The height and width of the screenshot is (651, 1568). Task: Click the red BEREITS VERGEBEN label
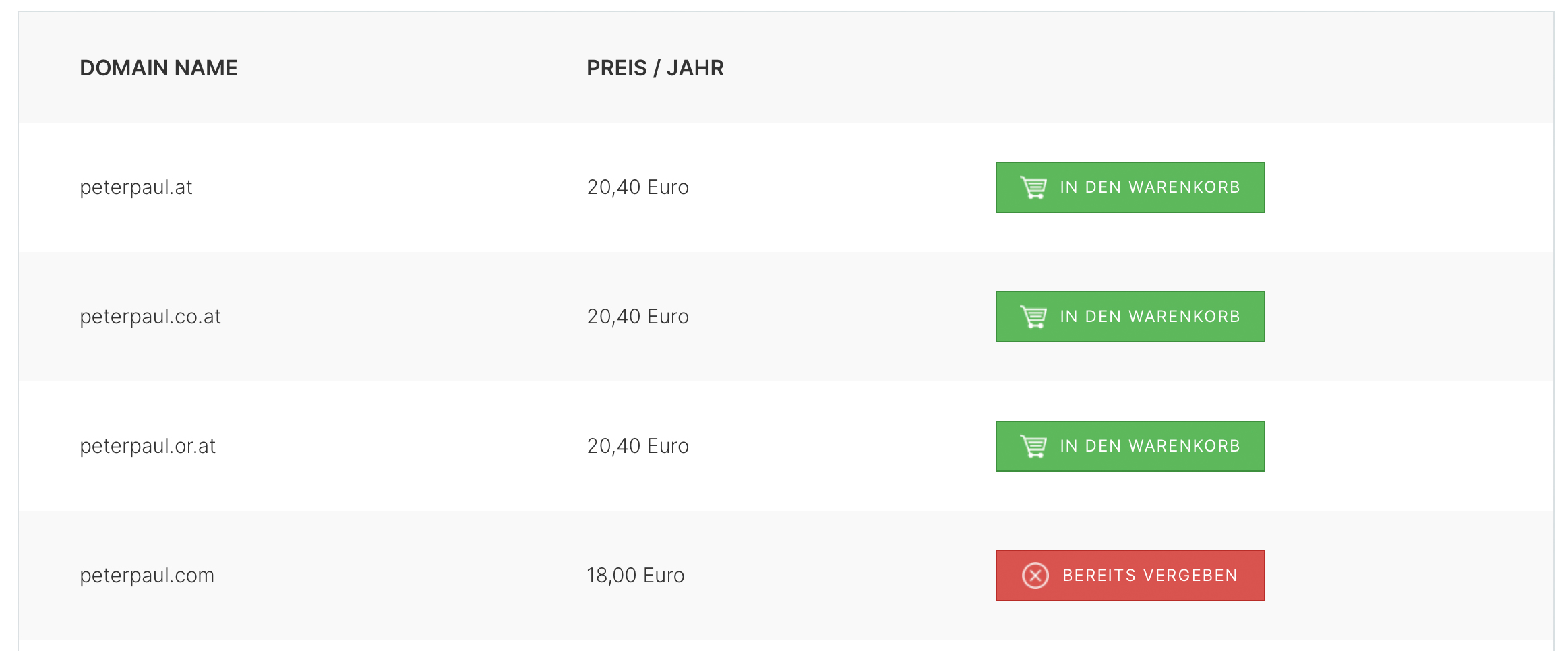(x=1150, y=576)
